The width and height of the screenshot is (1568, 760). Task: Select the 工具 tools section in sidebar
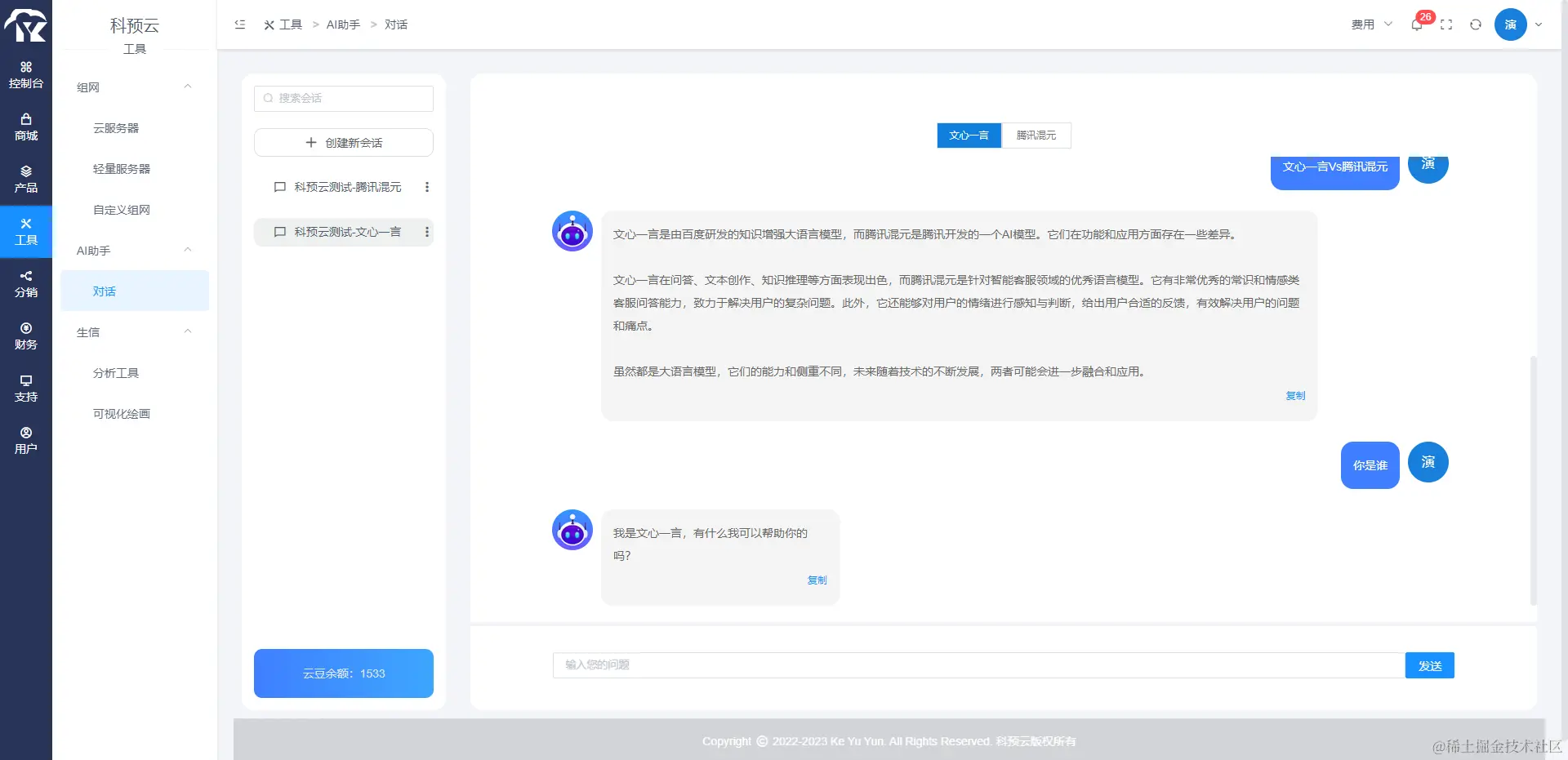coord(26,232)
